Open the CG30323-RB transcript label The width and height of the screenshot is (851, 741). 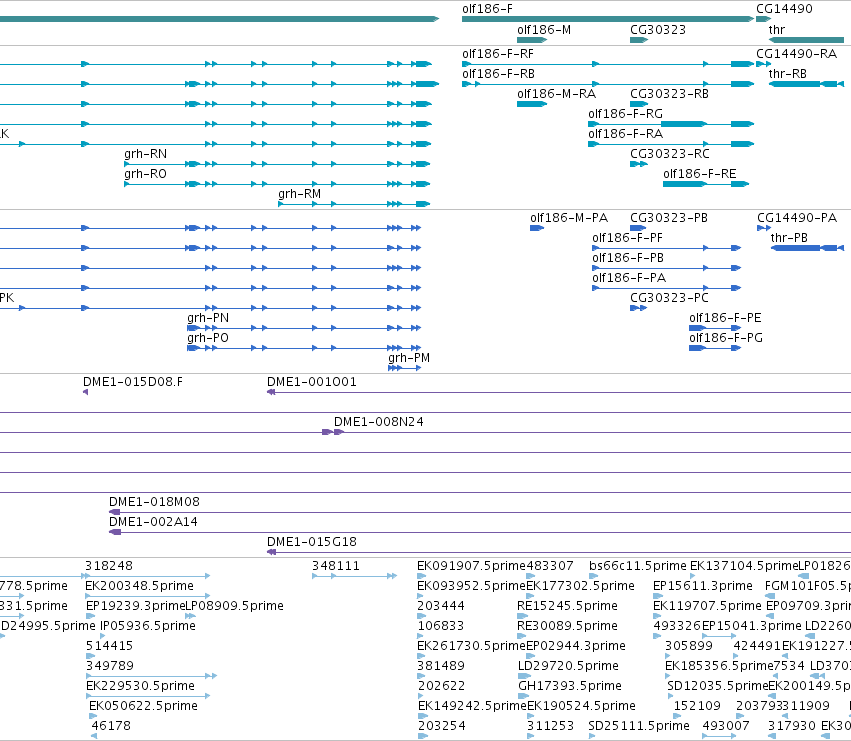(669, 94)
